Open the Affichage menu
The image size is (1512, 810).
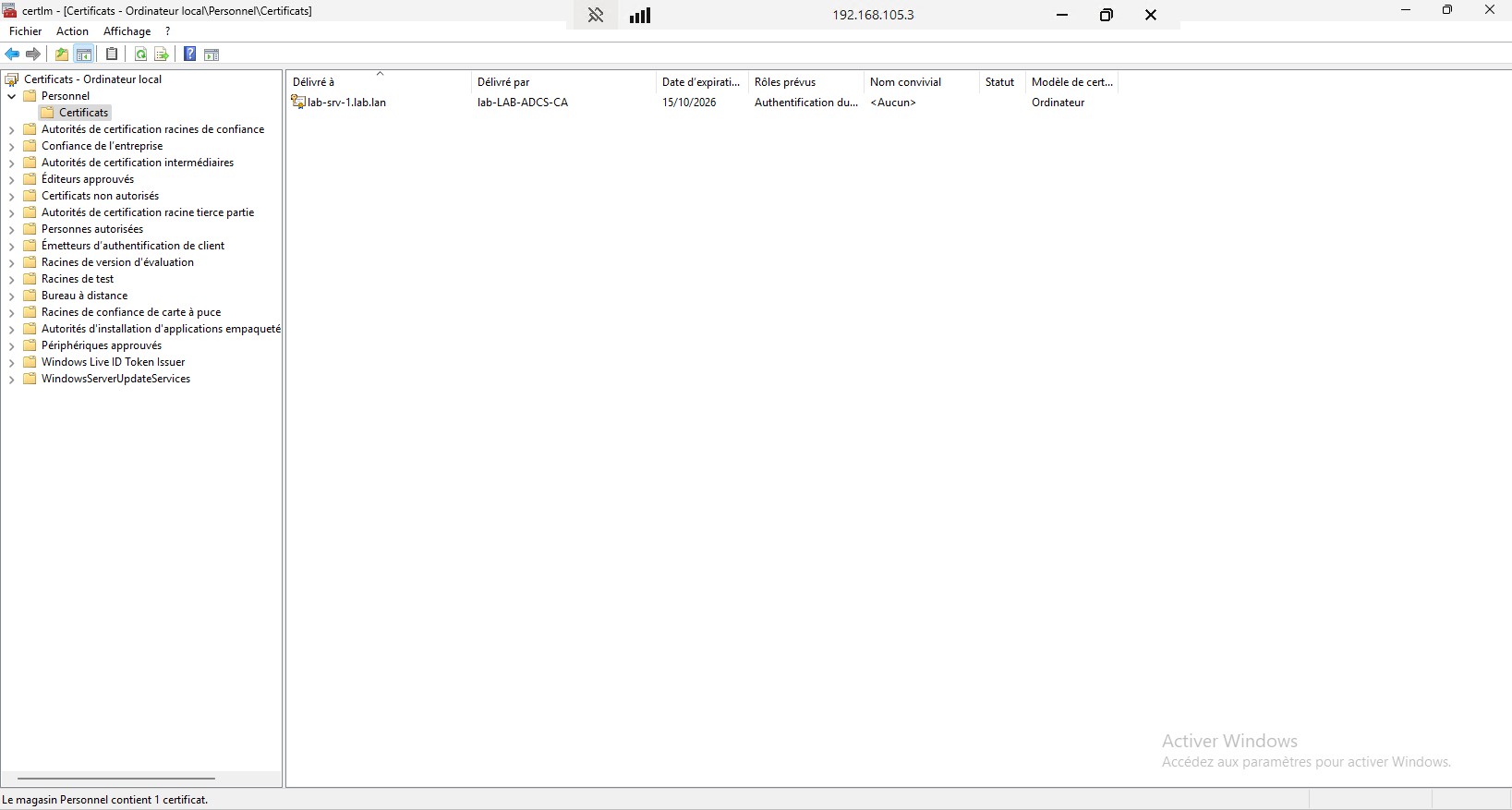tap(127, 31)
